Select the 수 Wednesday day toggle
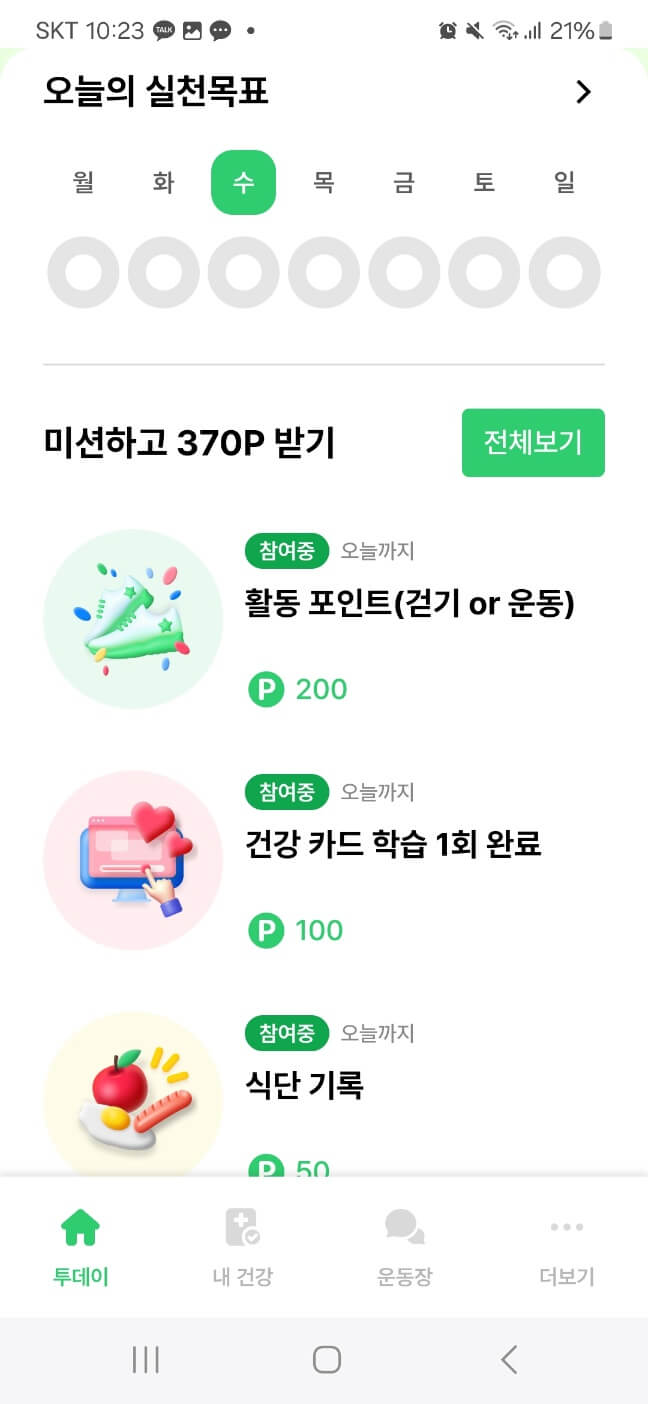 243,182
